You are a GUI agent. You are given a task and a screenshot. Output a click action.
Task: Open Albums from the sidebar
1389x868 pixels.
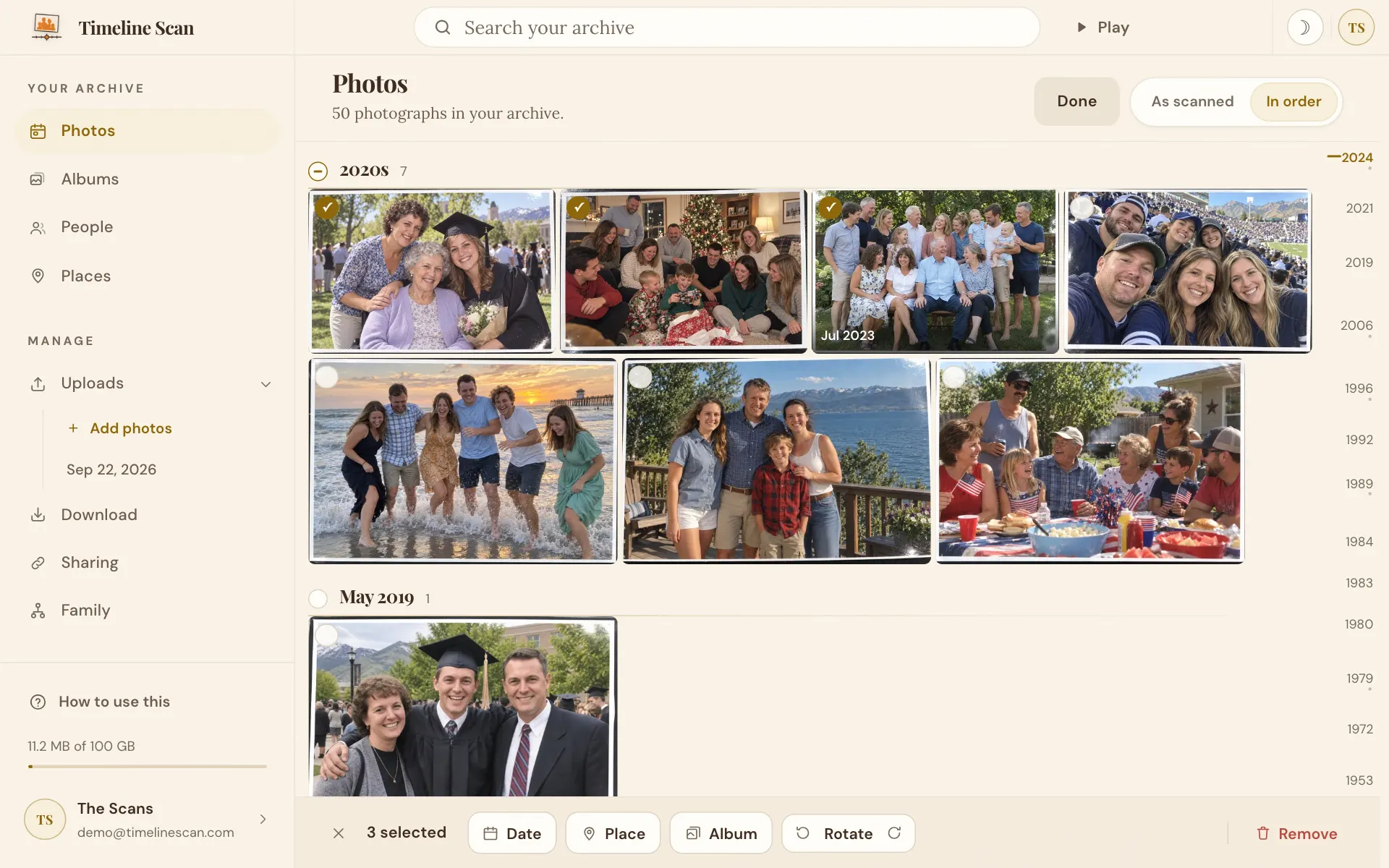pos(147,179)
